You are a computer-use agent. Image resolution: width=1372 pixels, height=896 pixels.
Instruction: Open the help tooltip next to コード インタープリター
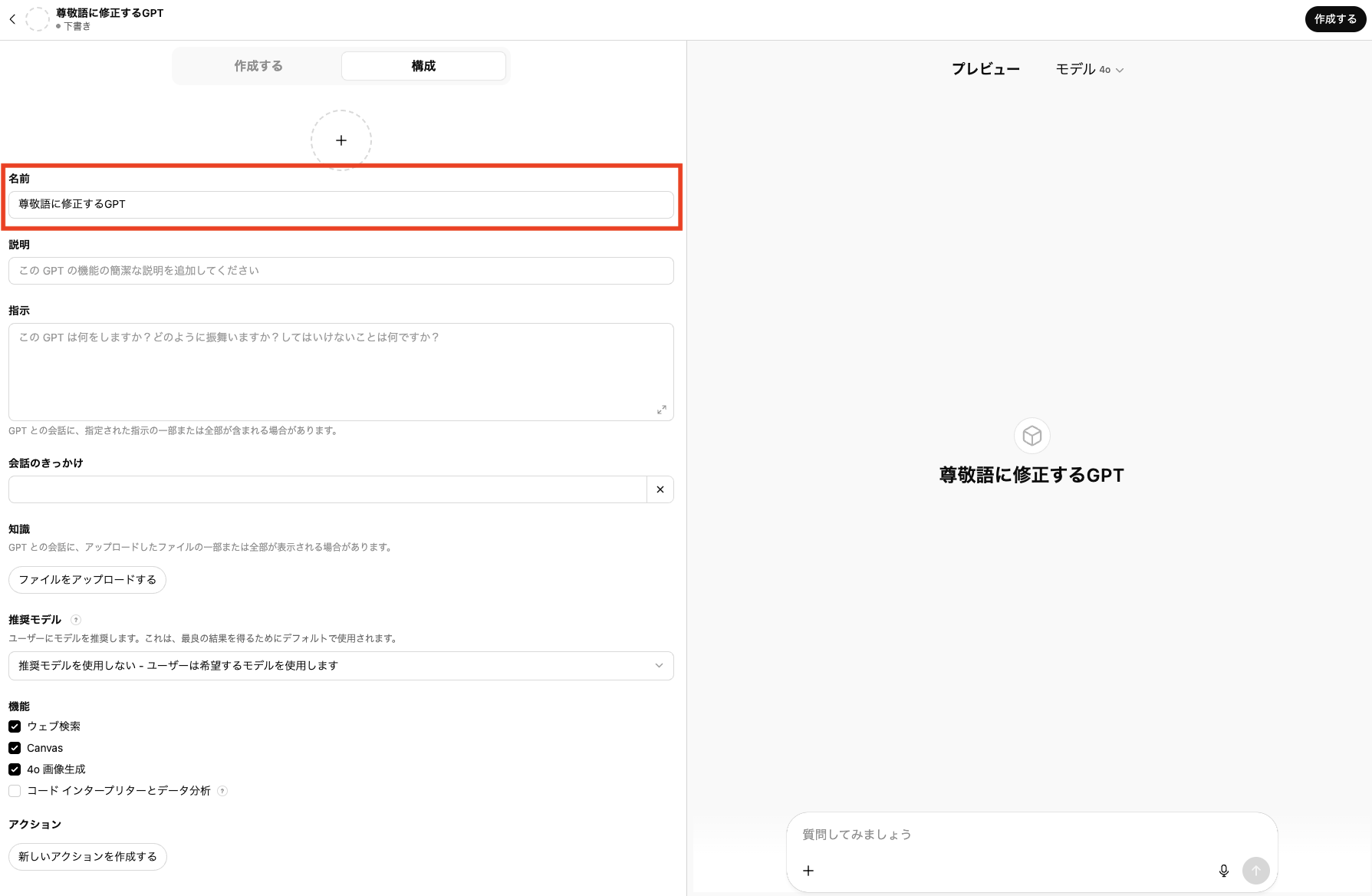(x=222, y=791)
